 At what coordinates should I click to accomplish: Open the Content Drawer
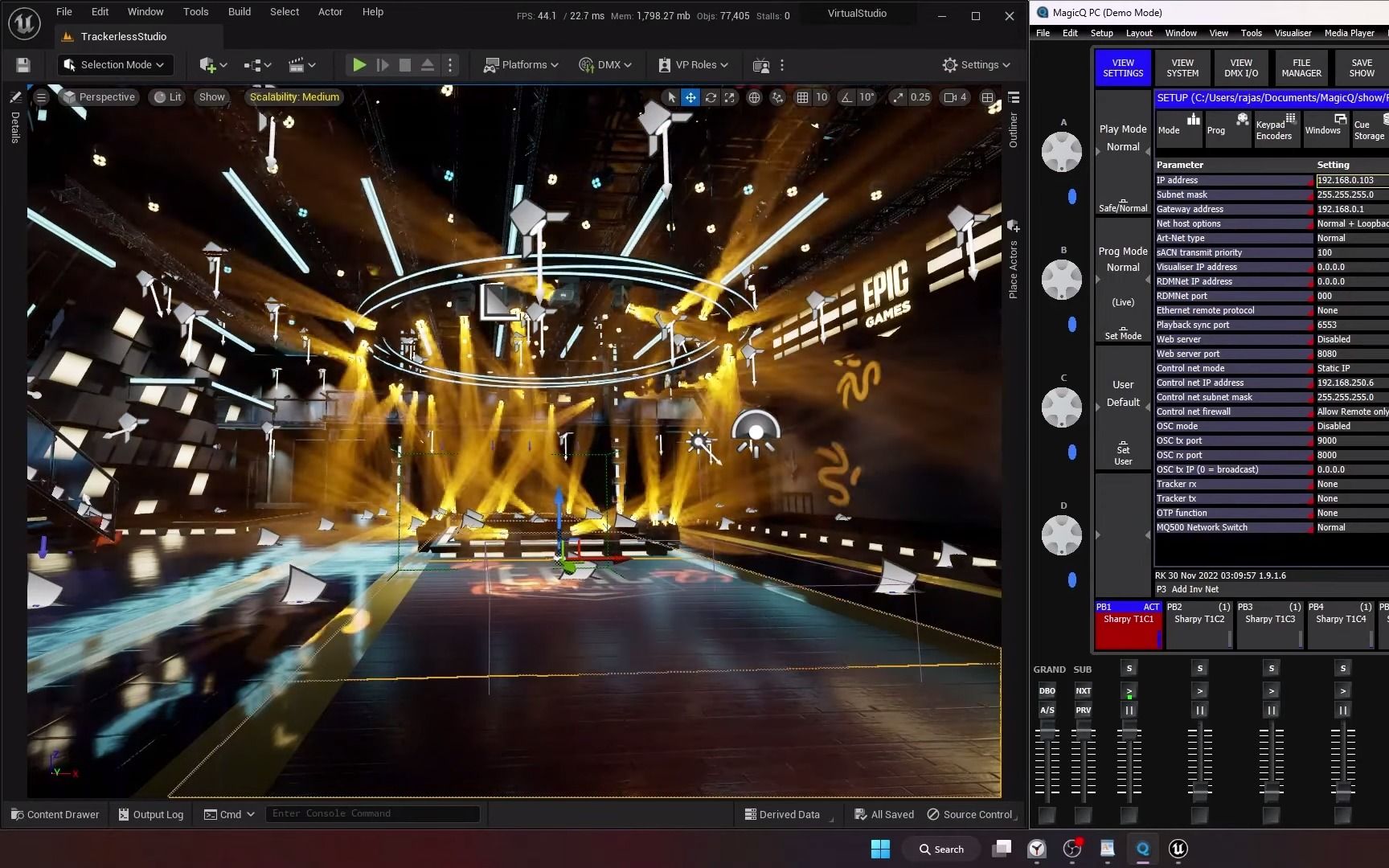click(55, 814)
